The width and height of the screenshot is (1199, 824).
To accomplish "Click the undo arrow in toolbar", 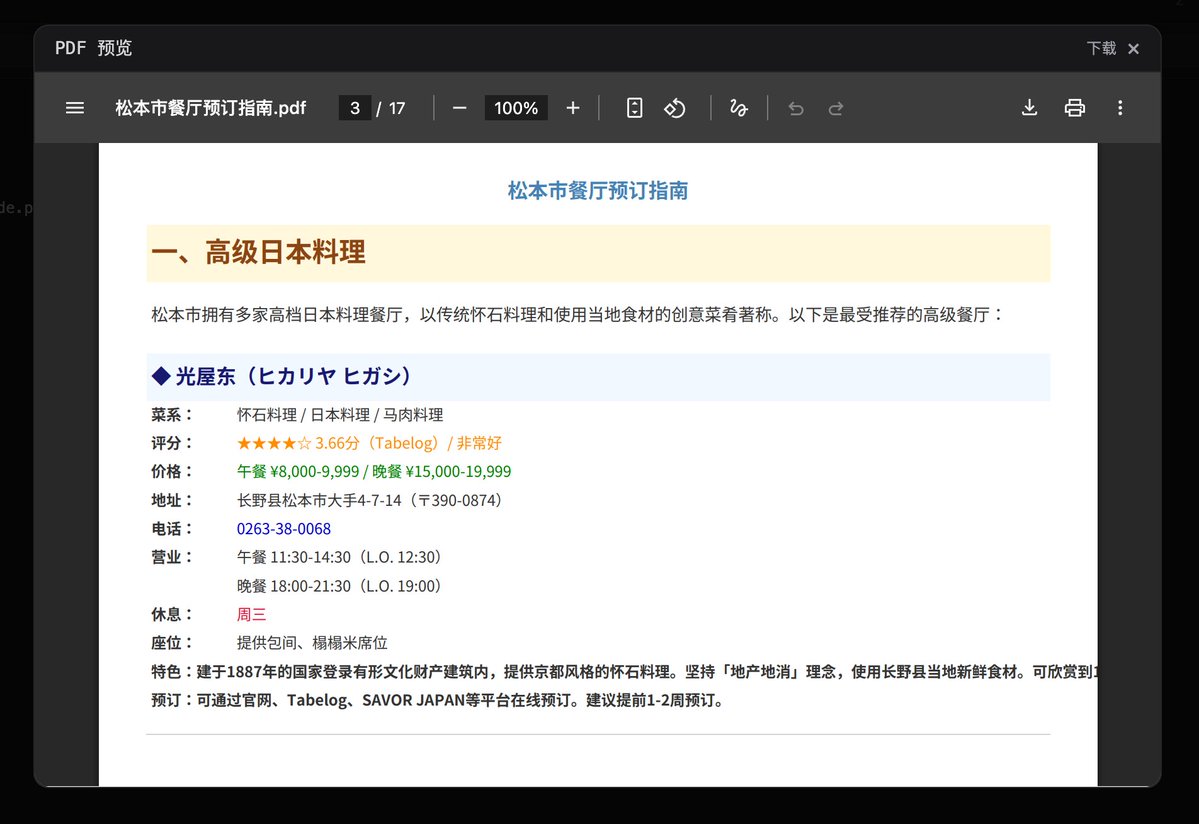I will (x=796, y=108).
